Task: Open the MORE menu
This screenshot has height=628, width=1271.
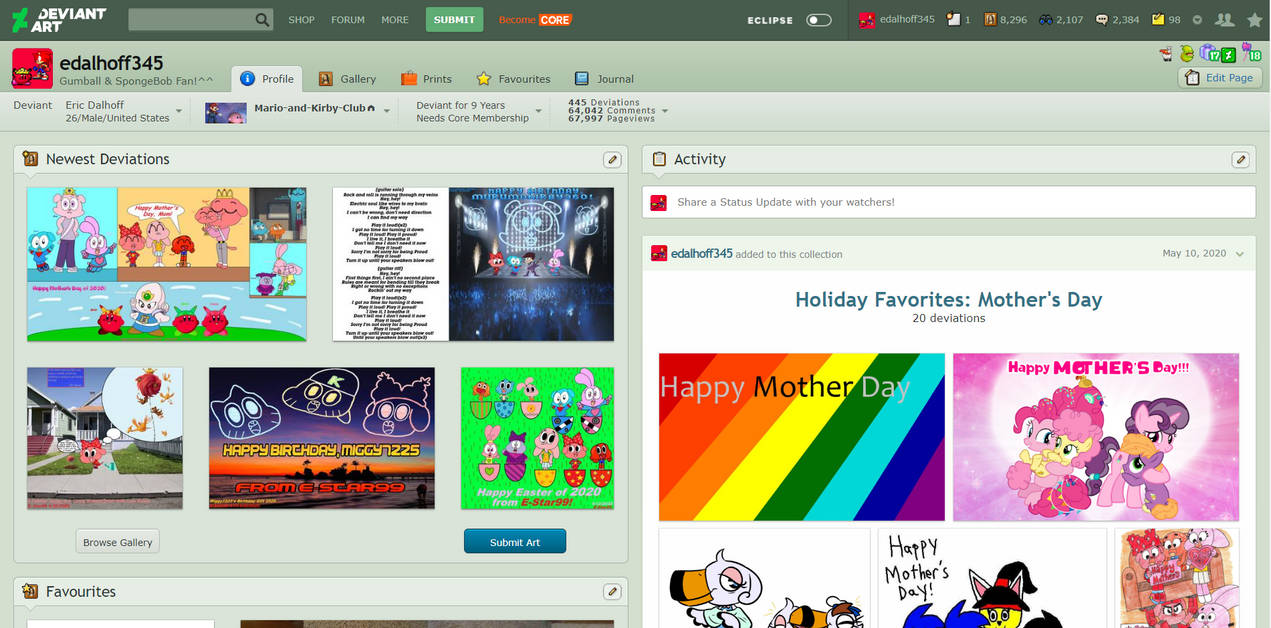Action: coord(395,20)
